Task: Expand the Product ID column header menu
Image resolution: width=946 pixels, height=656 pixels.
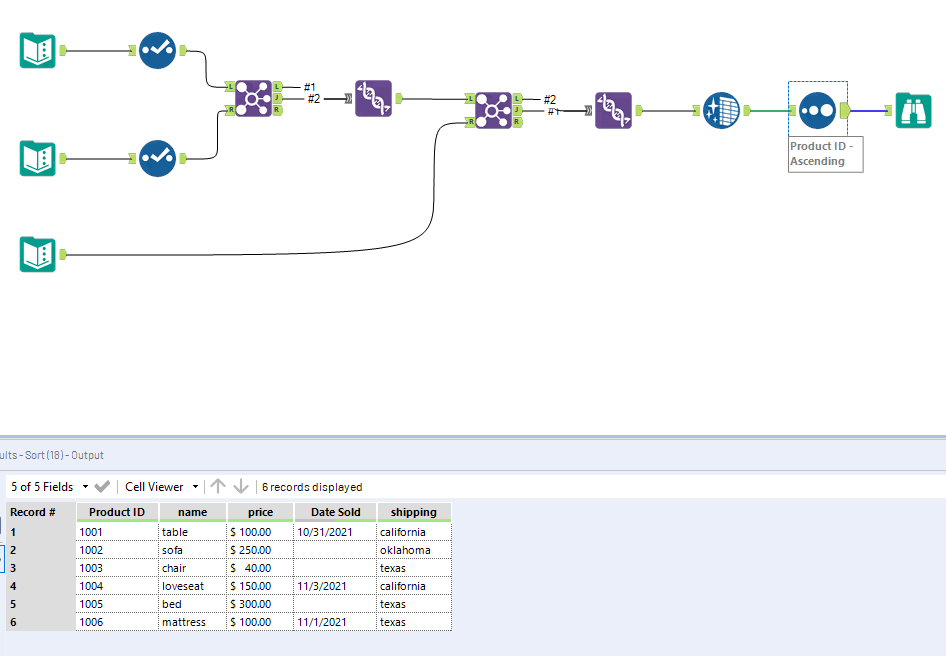Action: (x=116, y=511)
